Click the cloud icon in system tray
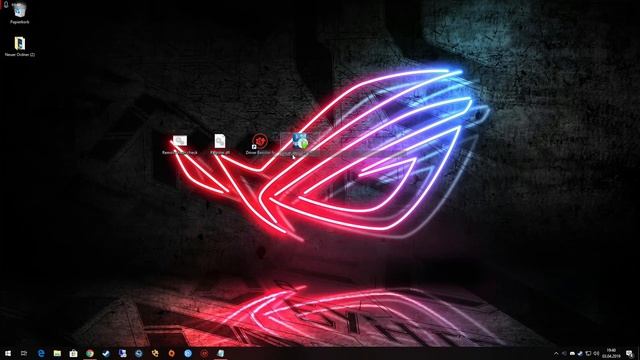640x360 pixels. coord(572,353)
